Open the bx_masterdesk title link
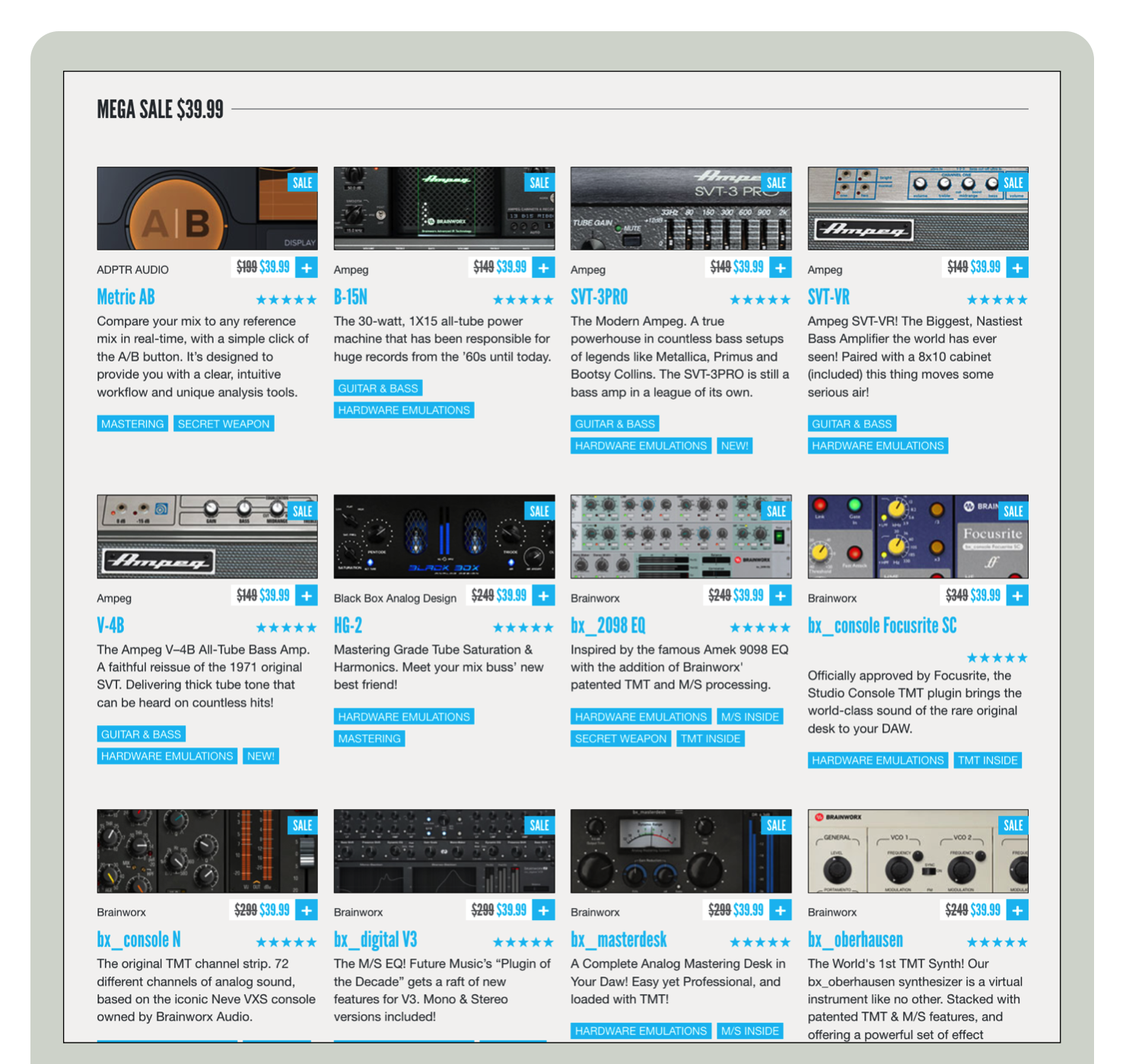1126x1064 pixels. tap(619, 940)
